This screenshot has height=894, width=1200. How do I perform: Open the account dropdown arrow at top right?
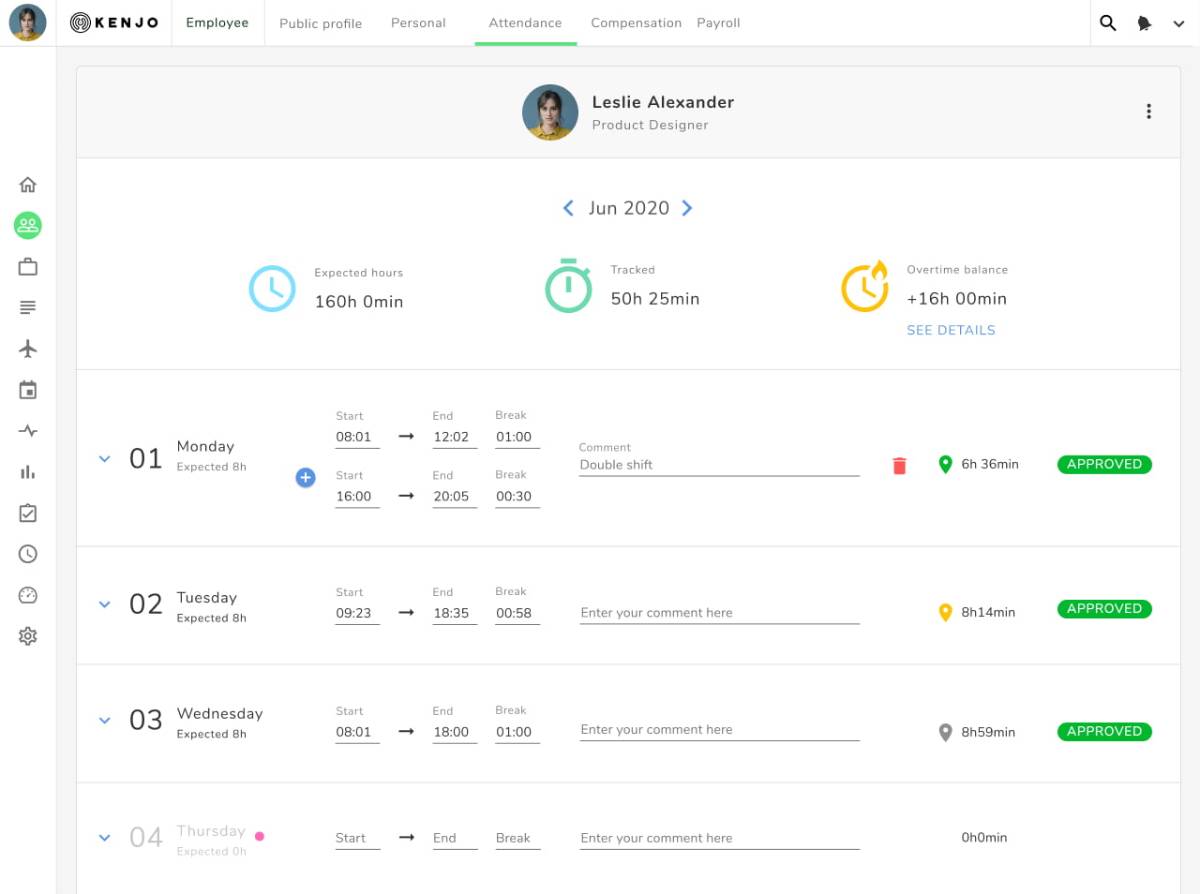(x=1179, y=24)
